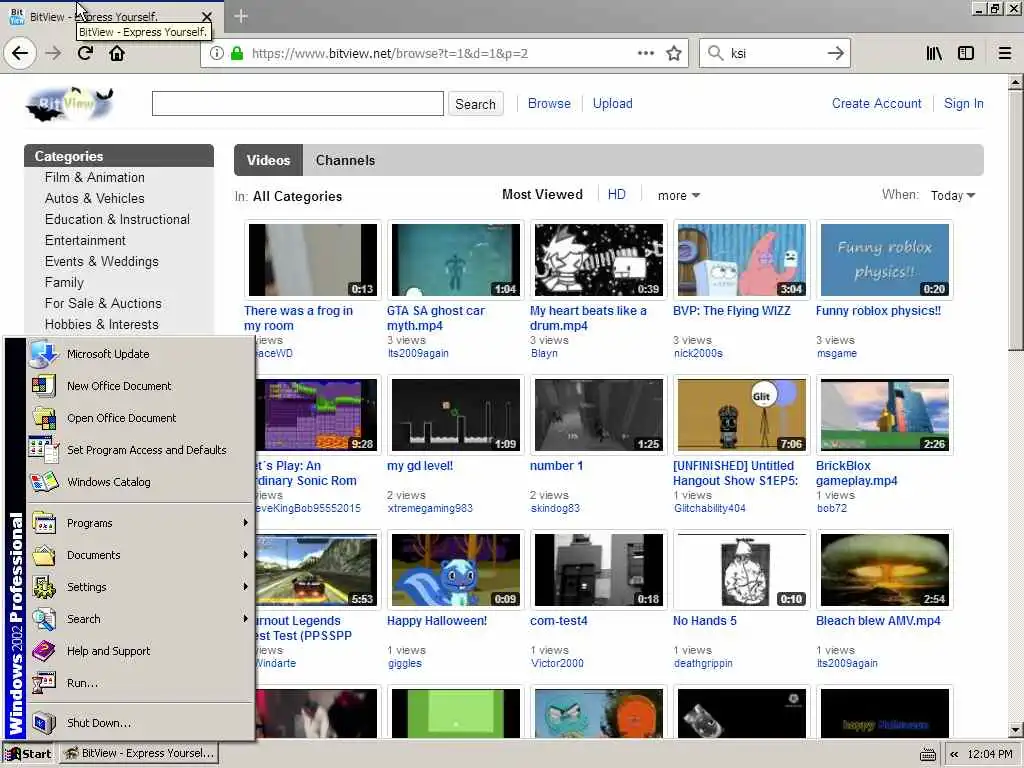Image resolution: width=1024 pixels, height=768 pixels.
Task: Select Events & Weddings category
Action: point(102,261)
